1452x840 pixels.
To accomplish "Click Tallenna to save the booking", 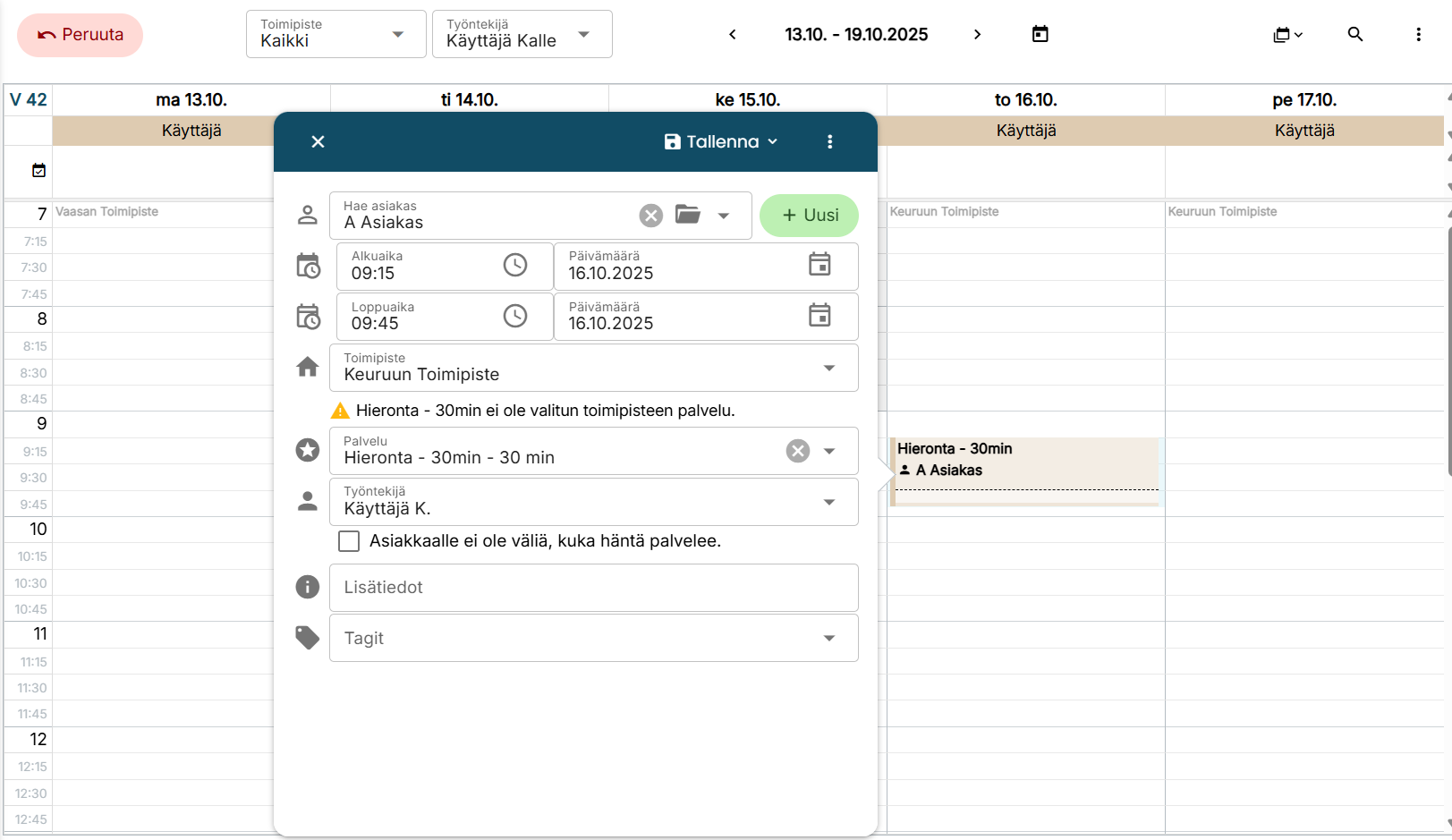I will (x=712, y=141).
